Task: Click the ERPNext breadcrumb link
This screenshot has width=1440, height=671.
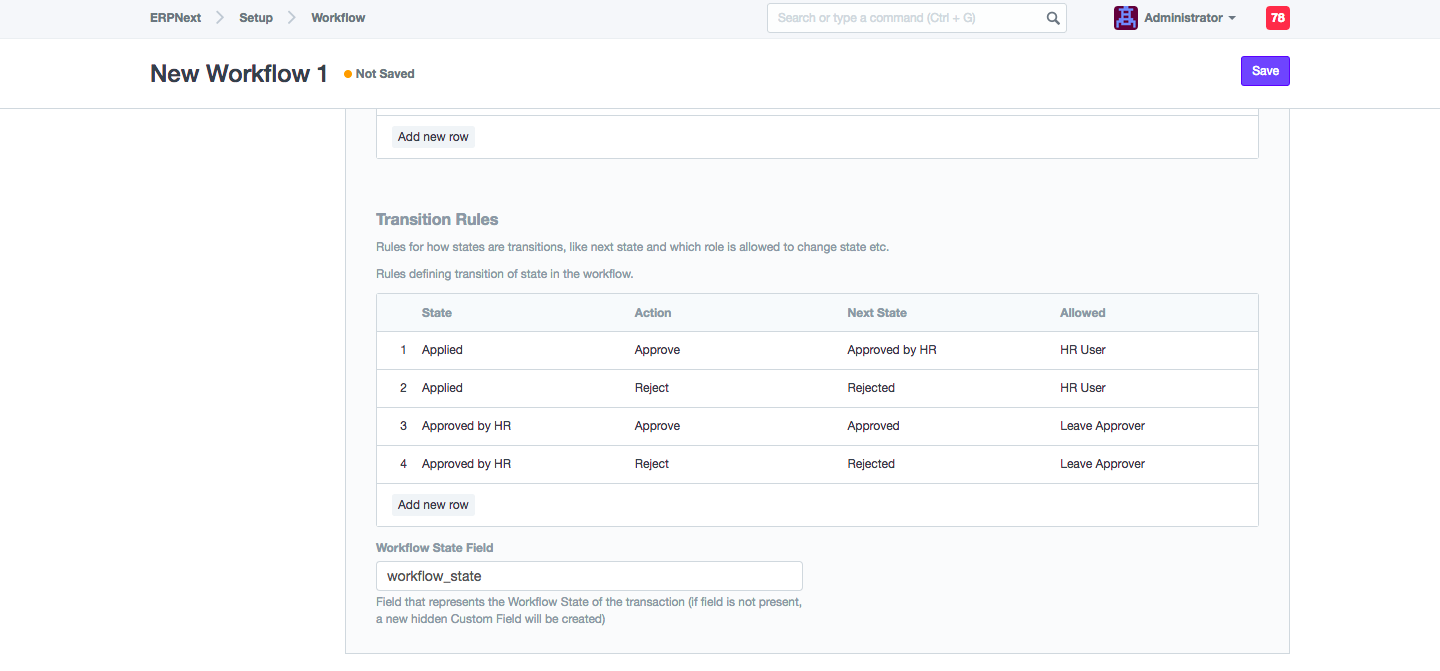Action: 175,18
